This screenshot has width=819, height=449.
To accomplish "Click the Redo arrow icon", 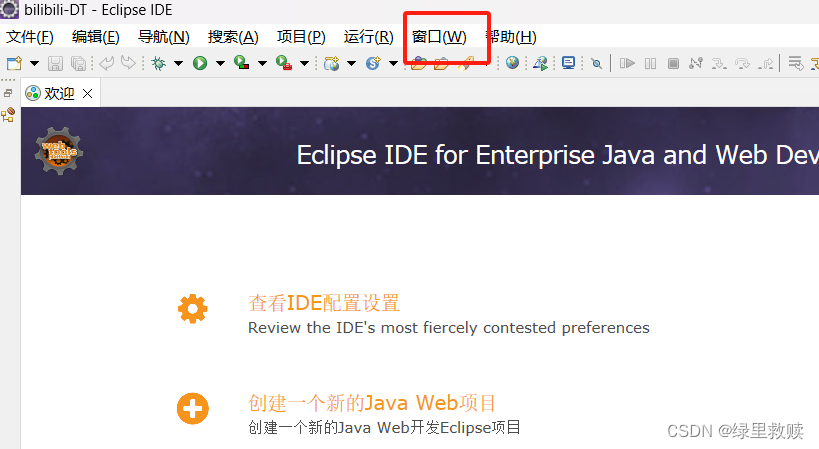I will (128, 64).
